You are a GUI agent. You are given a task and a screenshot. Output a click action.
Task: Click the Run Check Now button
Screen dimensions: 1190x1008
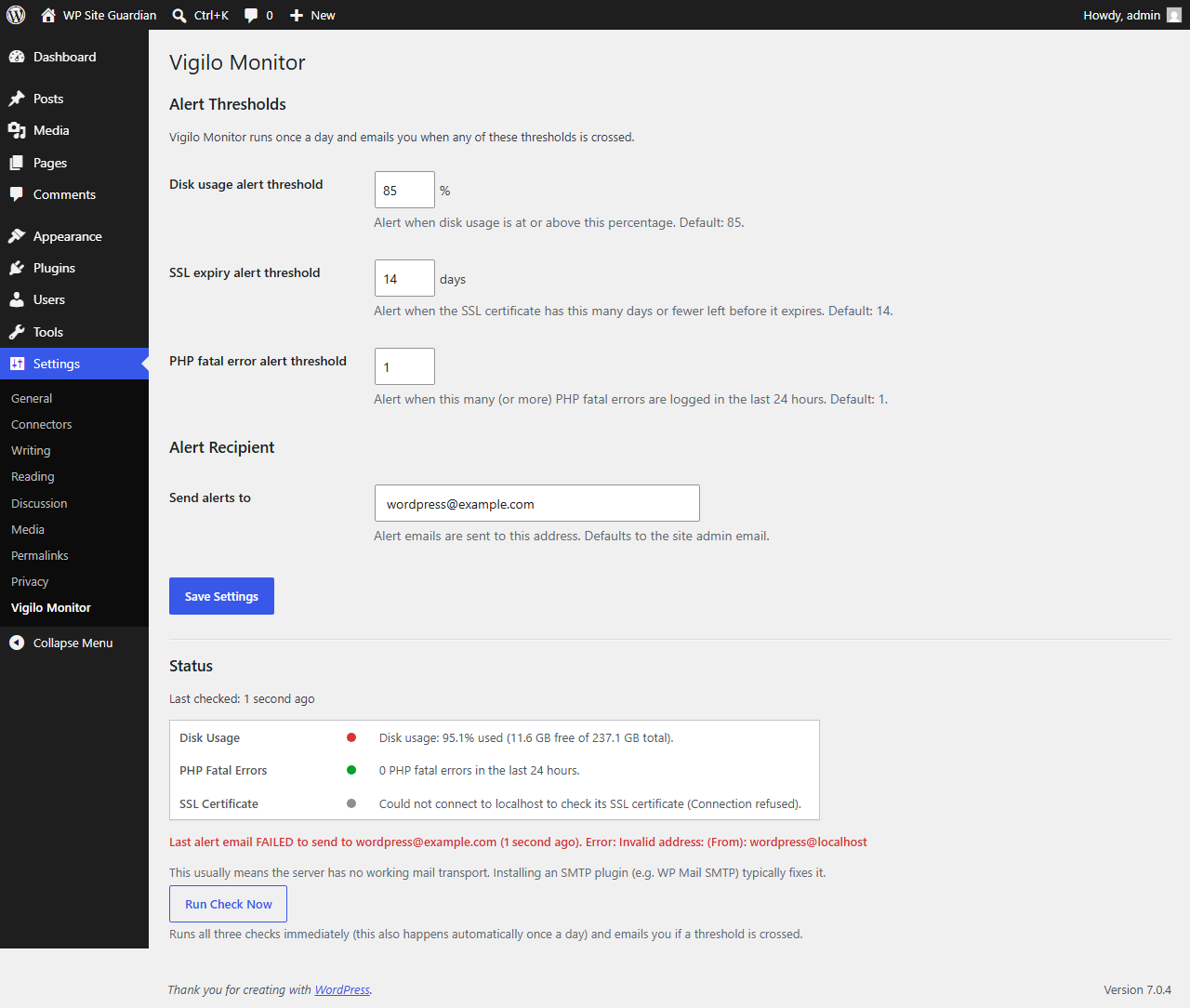tap(228, 904)
